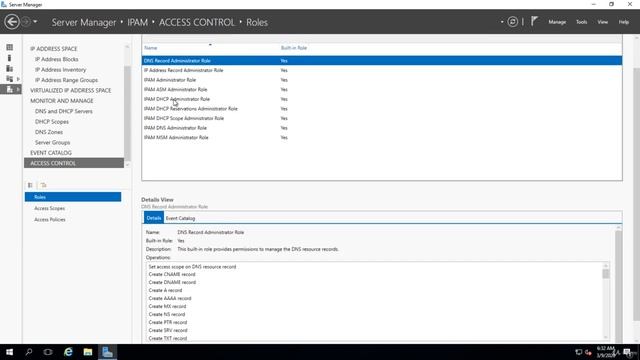
Task: Select Create CNAME record operation
Action: [172, 274]
